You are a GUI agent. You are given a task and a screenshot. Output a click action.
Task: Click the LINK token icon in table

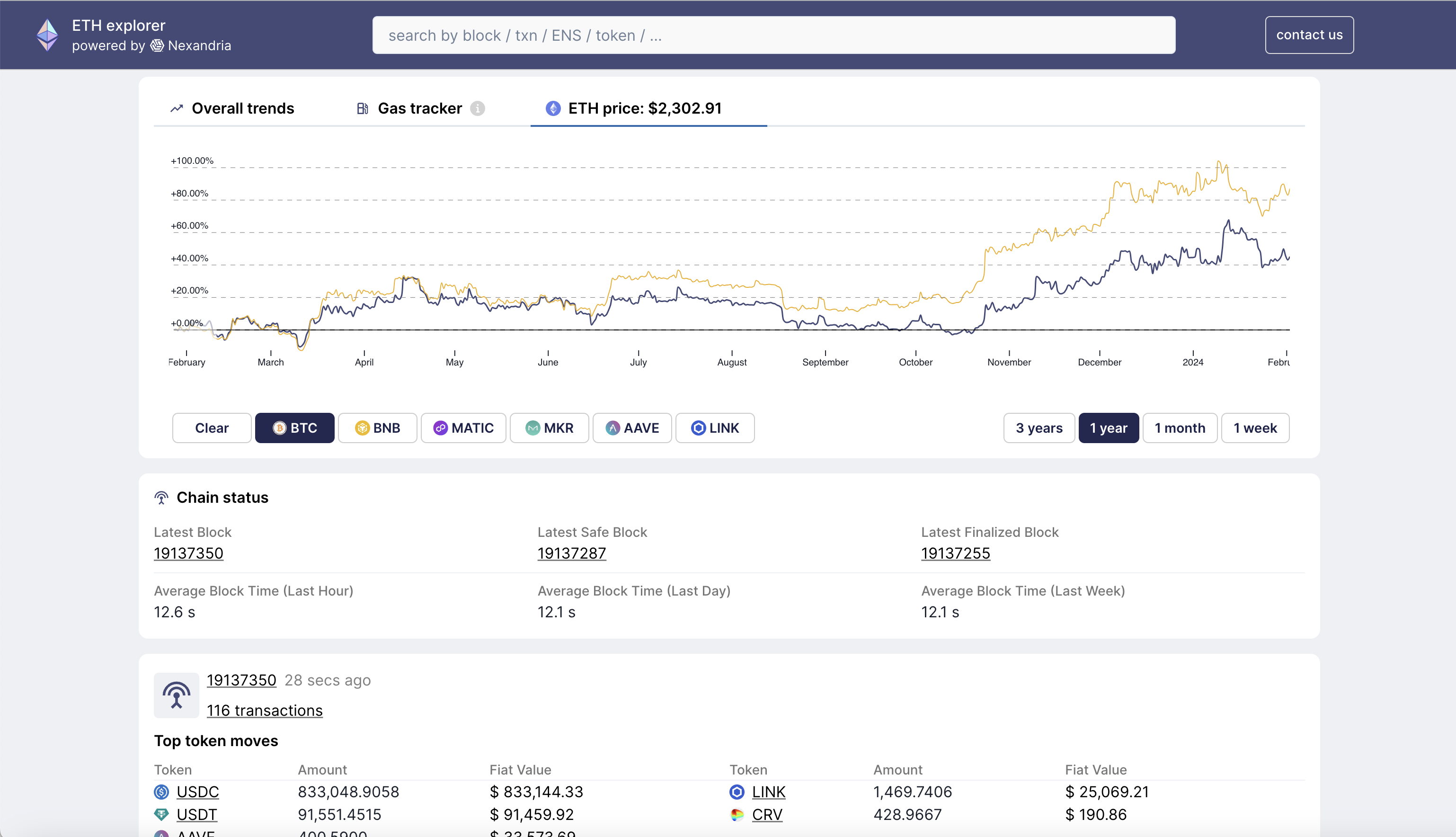pyautogui.click(x=737, y=792)
